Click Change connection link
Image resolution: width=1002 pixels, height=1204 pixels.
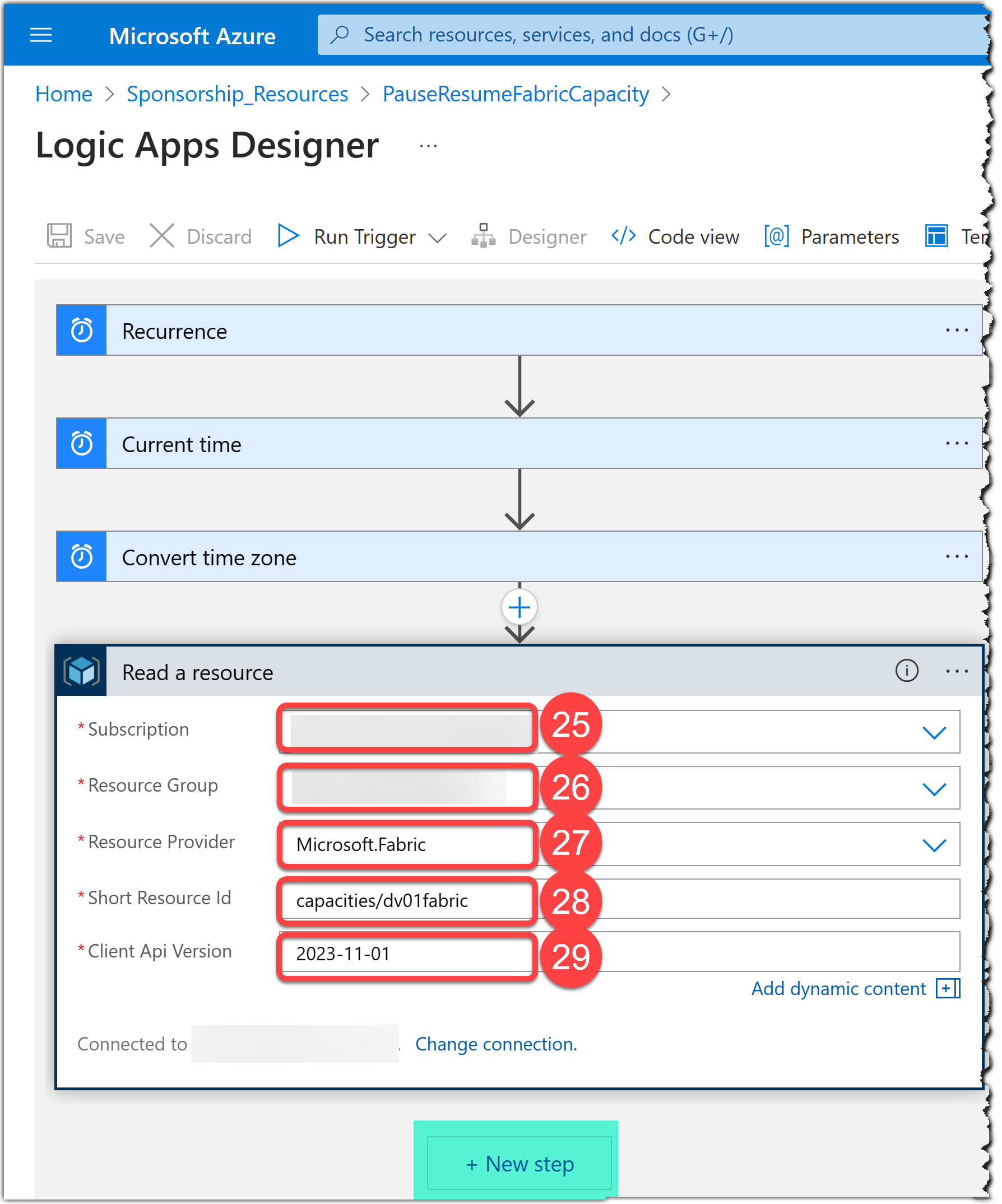click(x=496, y=1045)
